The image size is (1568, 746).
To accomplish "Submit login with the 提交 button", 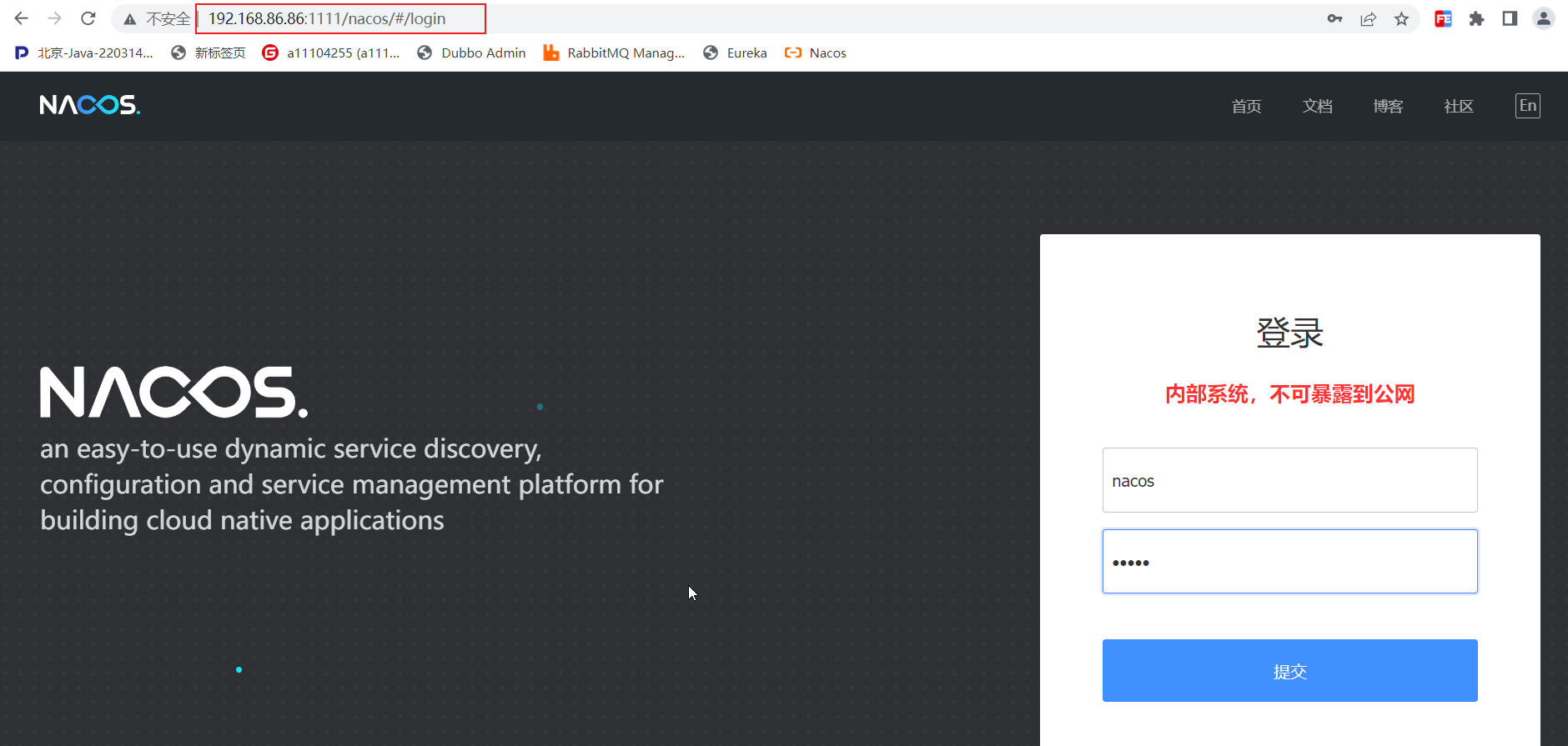I will (1289, 670).
